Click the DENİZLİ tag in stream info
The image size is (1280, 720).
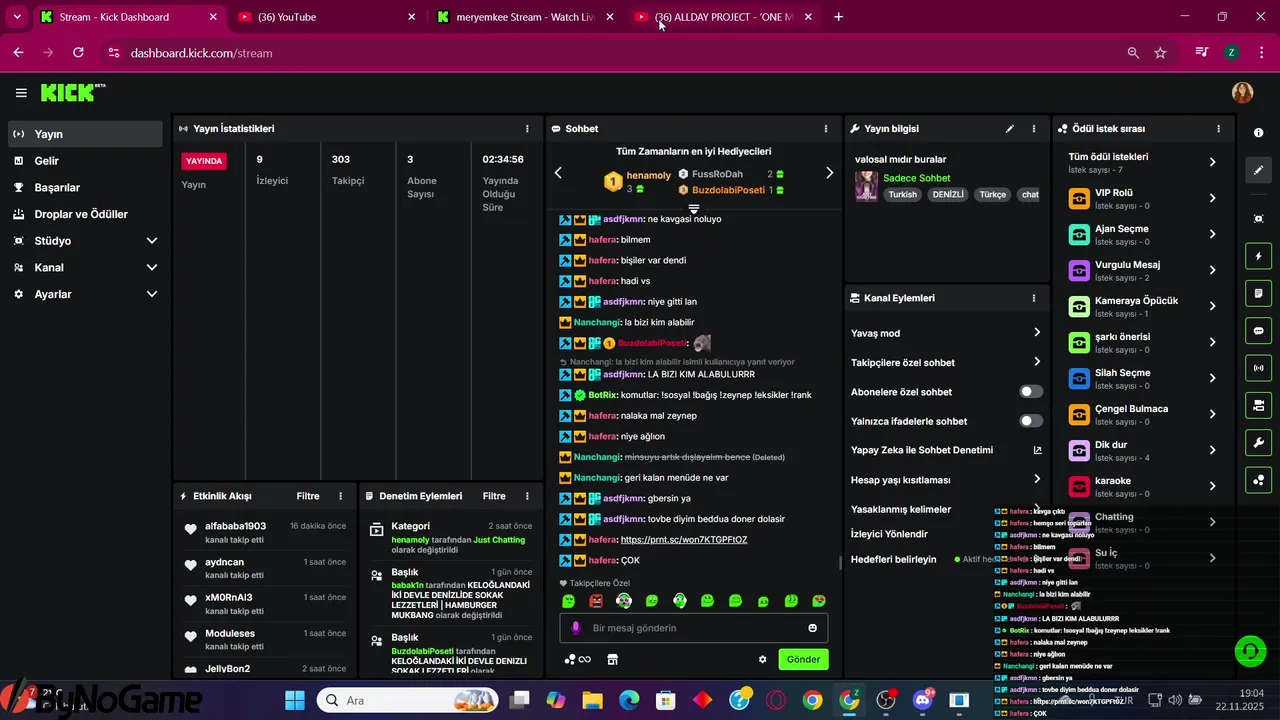(x=948, y=195)
